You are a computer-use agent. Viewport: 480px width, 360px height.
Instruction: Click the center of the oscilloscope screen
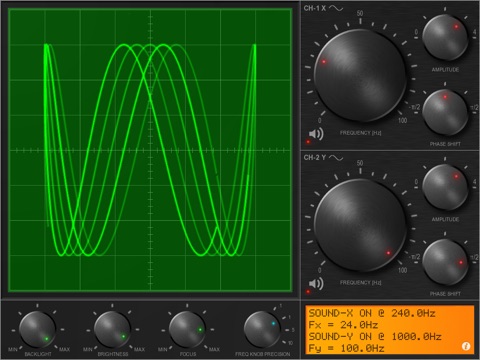coord(150,150)
